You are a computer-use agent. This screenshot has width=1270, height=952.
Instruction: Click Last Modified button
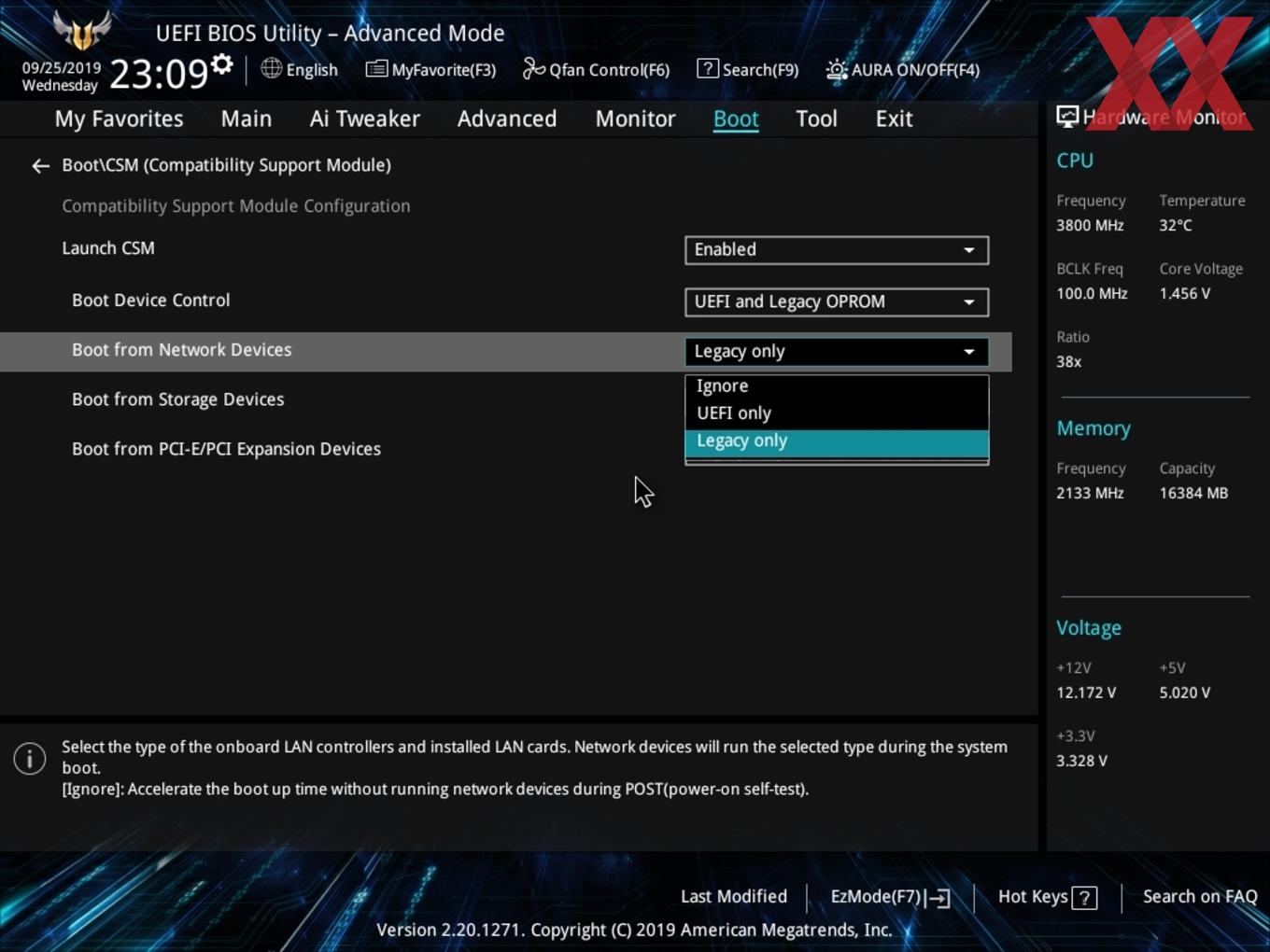coord(734,897)
